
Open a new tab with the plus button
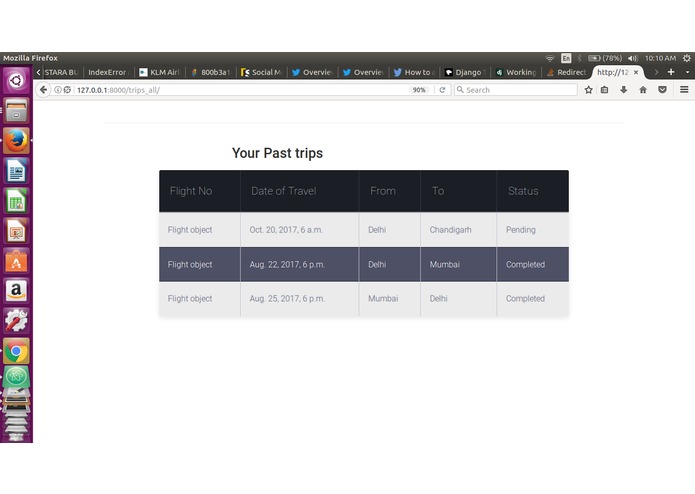[x=671, y=72]
